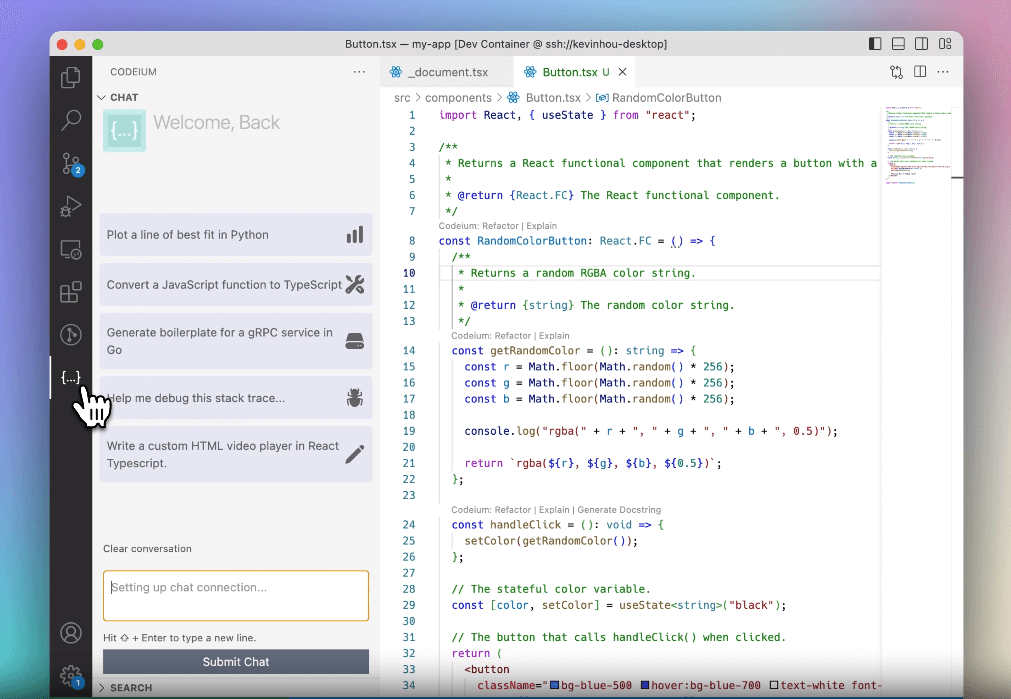Toggle the bottom panel visibility

(898, 44)
